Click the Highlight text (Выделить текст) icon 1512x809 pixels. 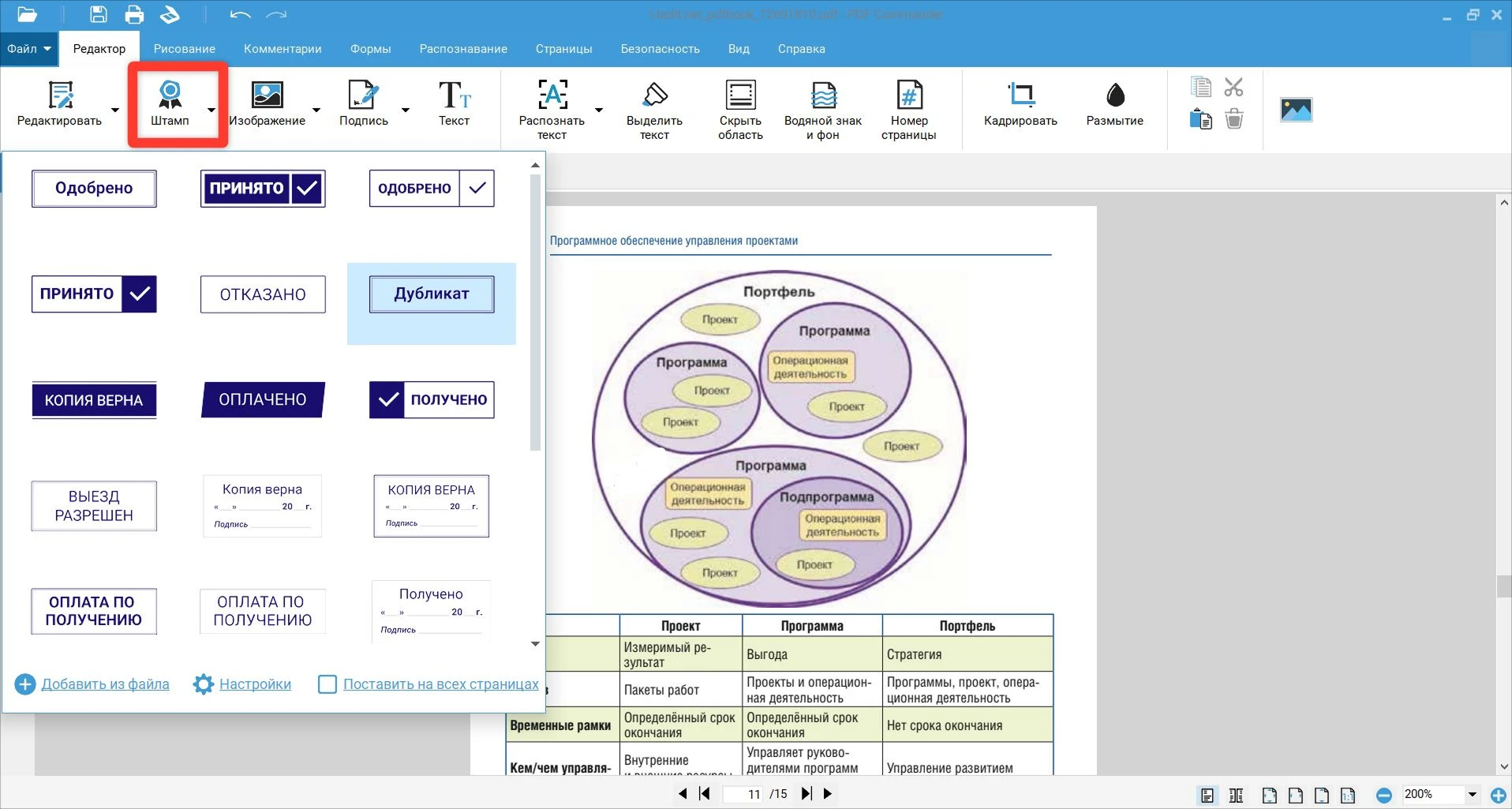click(654, 96)
